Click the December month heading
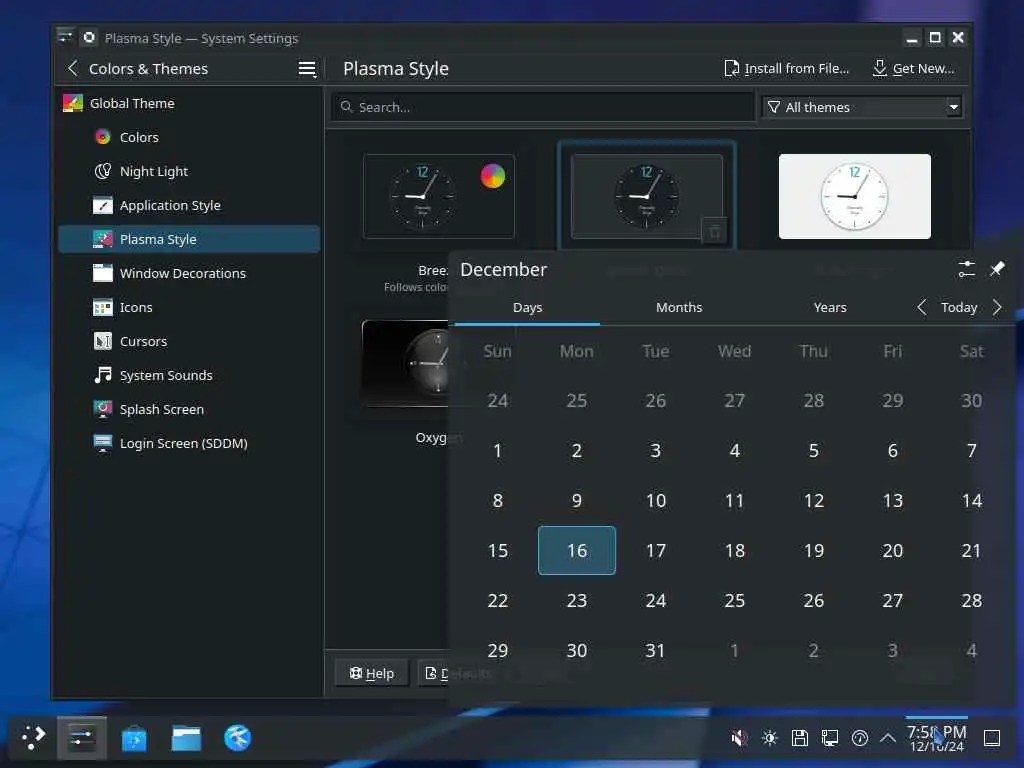The width and height of the screenshot is (1024, 768). click(x=504, y=270)
